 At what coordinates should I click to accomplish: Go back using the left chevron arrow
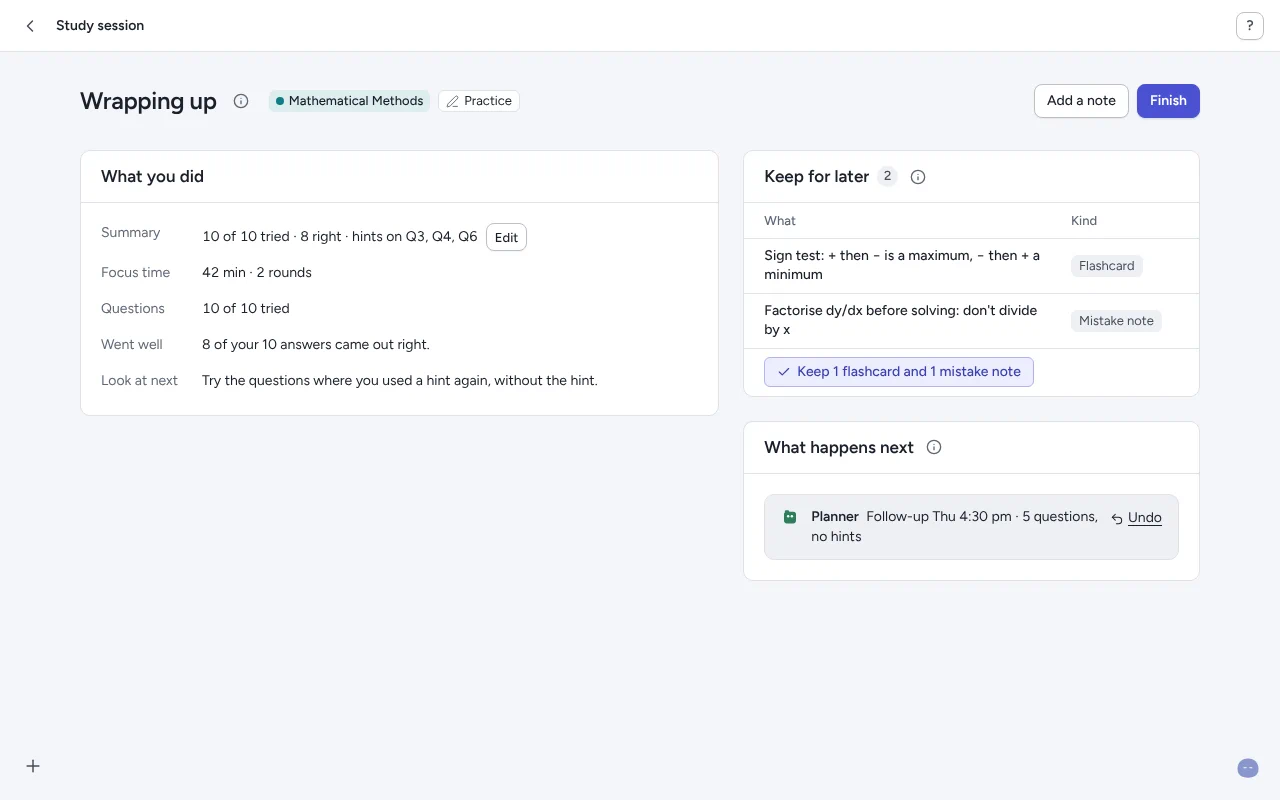30,26
